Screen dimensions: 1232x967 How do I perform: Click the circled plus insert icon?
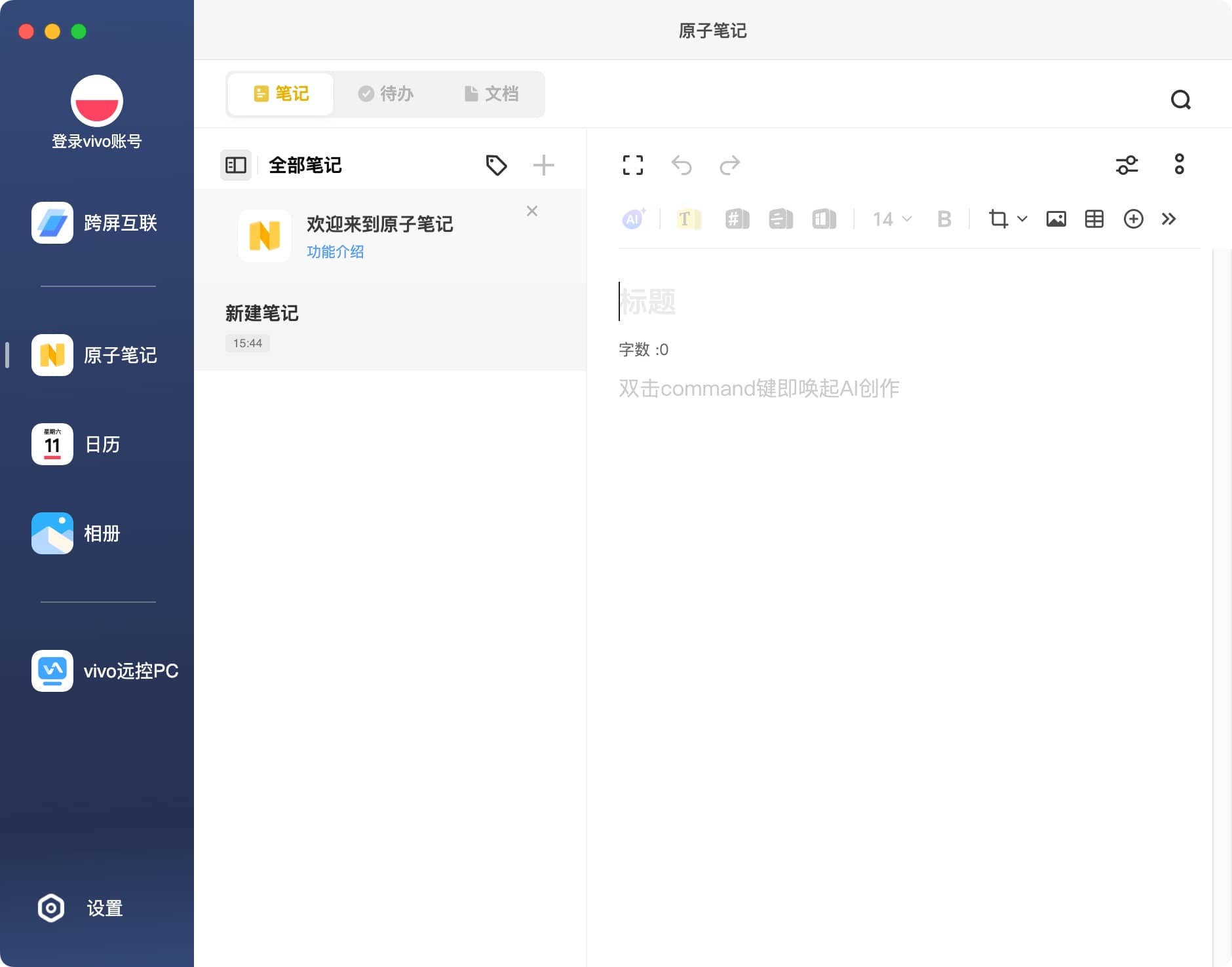[x=1134, y=219]
